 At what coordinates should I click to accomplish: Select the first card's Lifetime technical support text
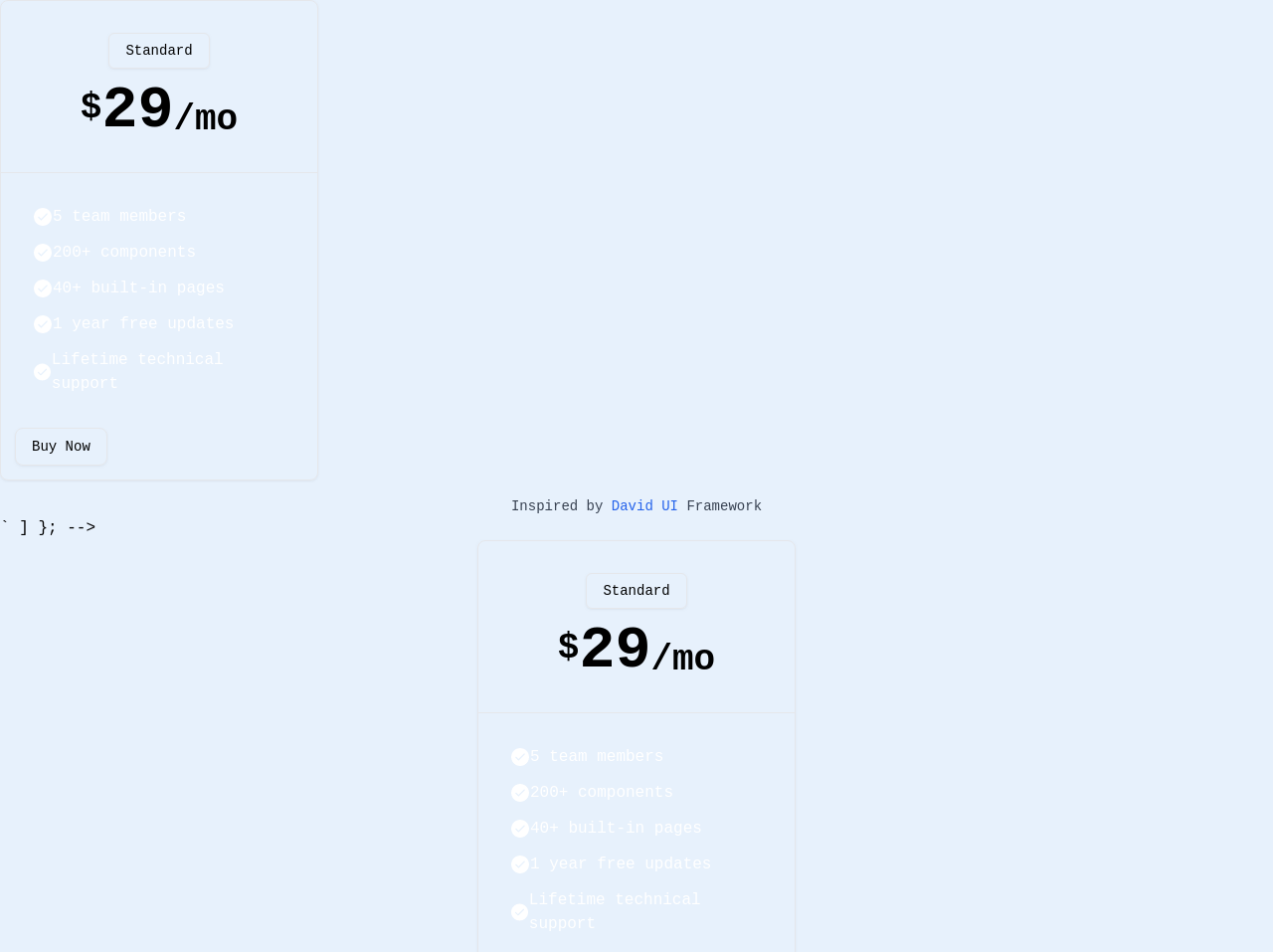pyautogui.click(x=137, y=372)
